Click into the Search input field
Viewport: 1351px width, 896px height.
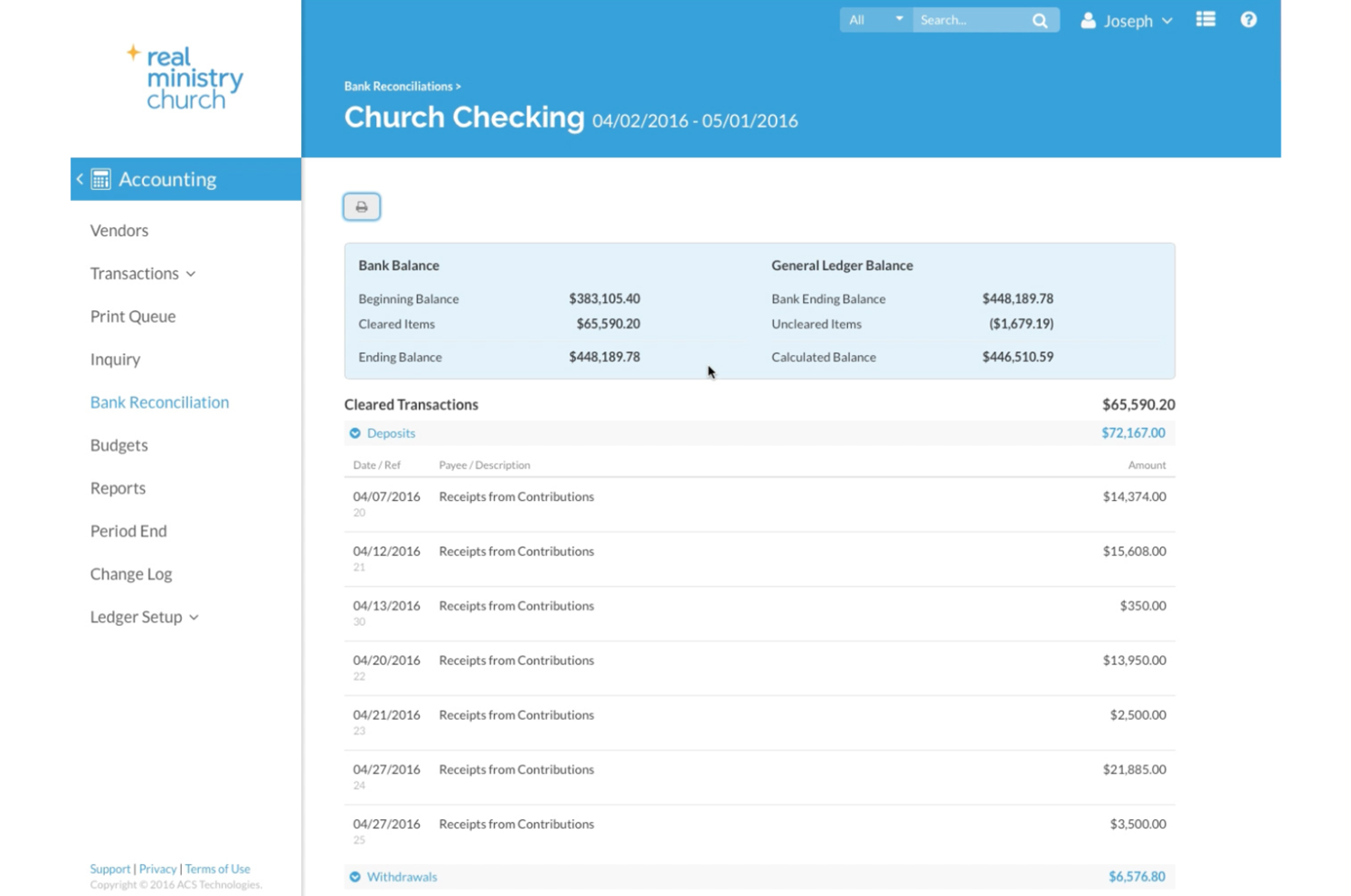[971, 20]
